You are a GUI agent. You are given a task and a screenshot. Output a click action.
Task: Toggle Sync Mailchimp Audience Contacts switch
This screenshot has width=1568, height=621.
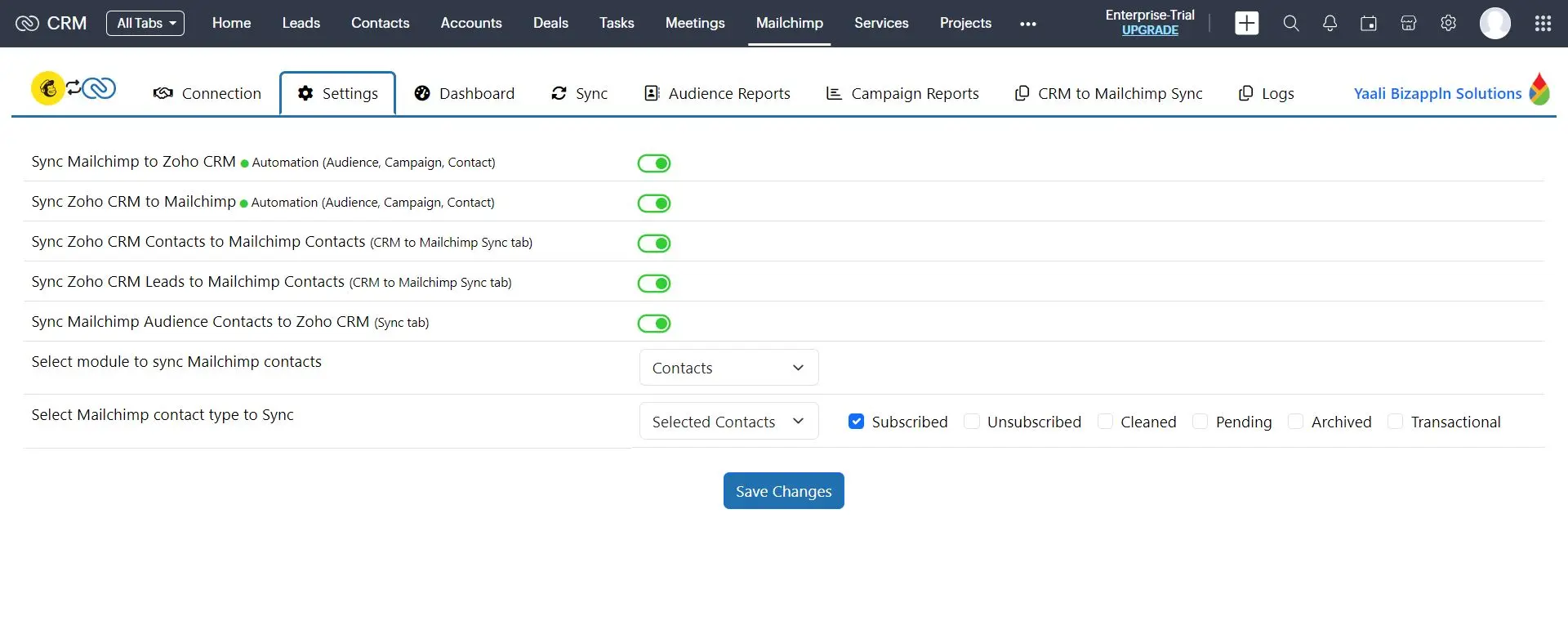(654, 324)
